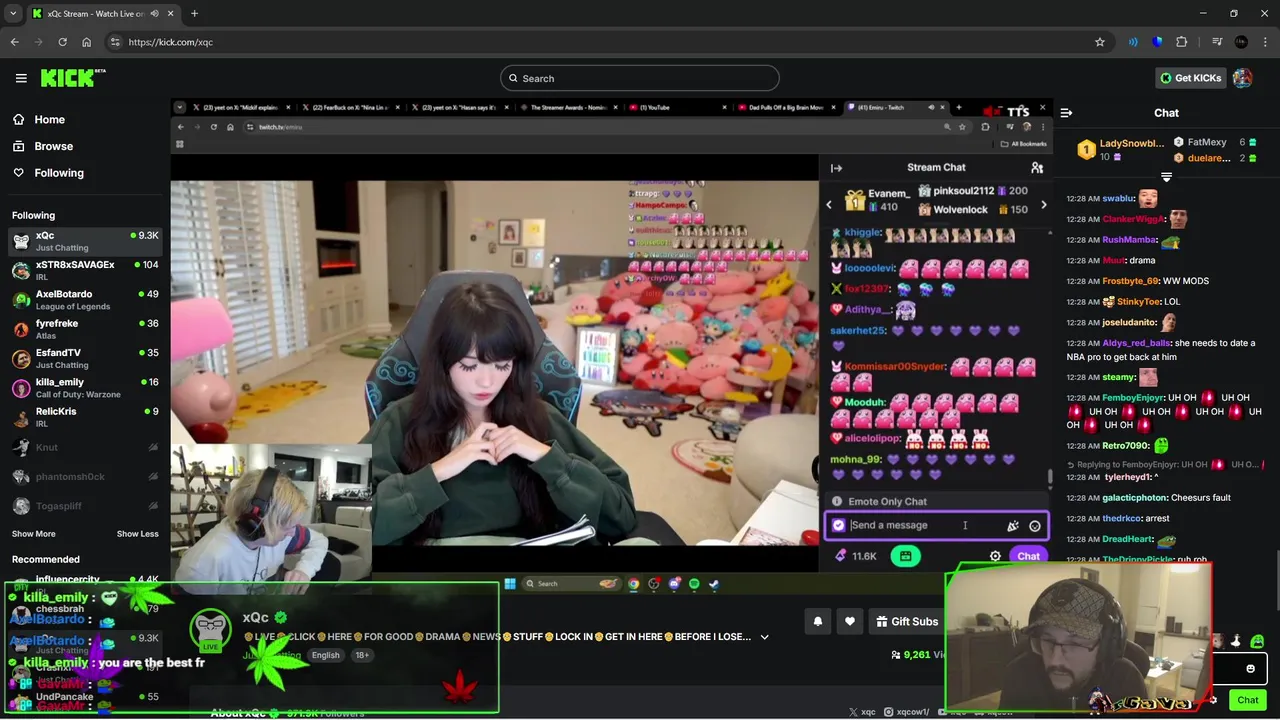Open LadySnowbl... top gifter entry
This screenshot has height=720, width=1280.
[x=1121, y=150]
